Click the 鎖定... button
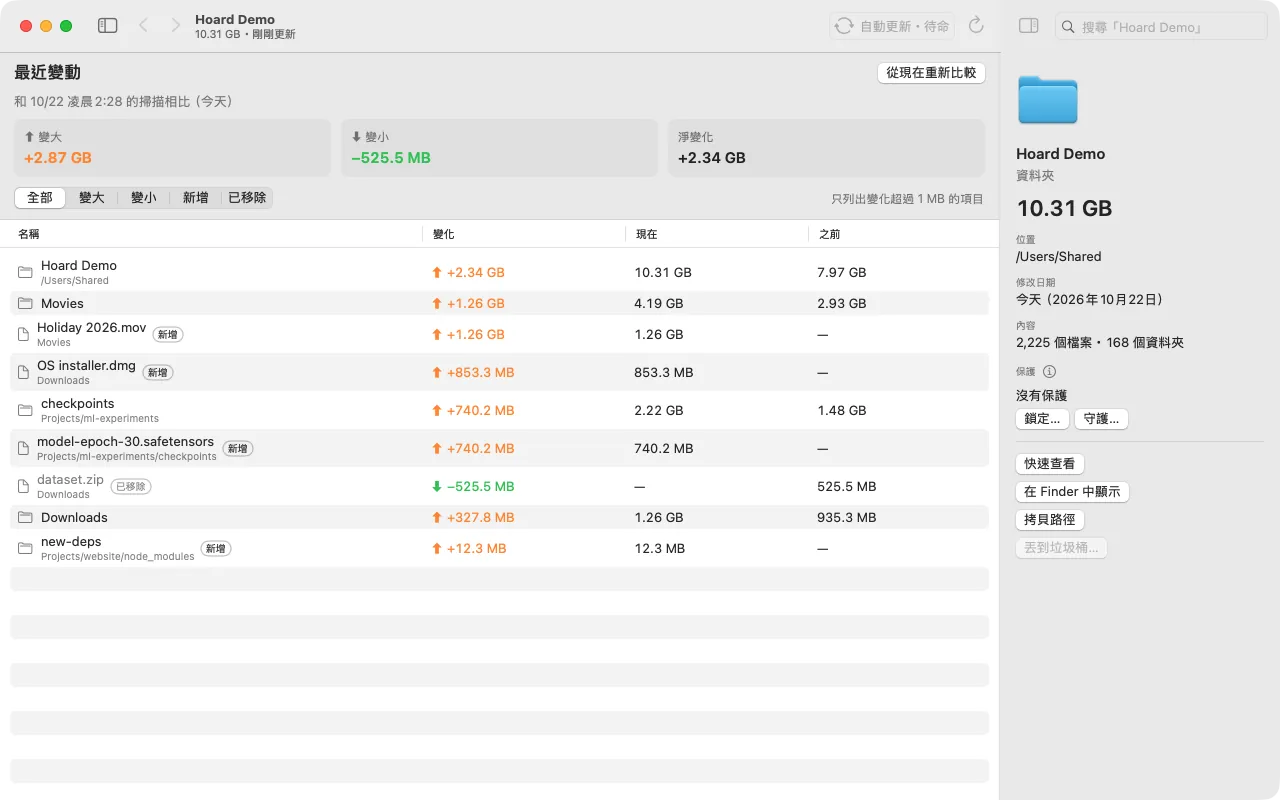 pyautogui.click(x=1042, y=419)
